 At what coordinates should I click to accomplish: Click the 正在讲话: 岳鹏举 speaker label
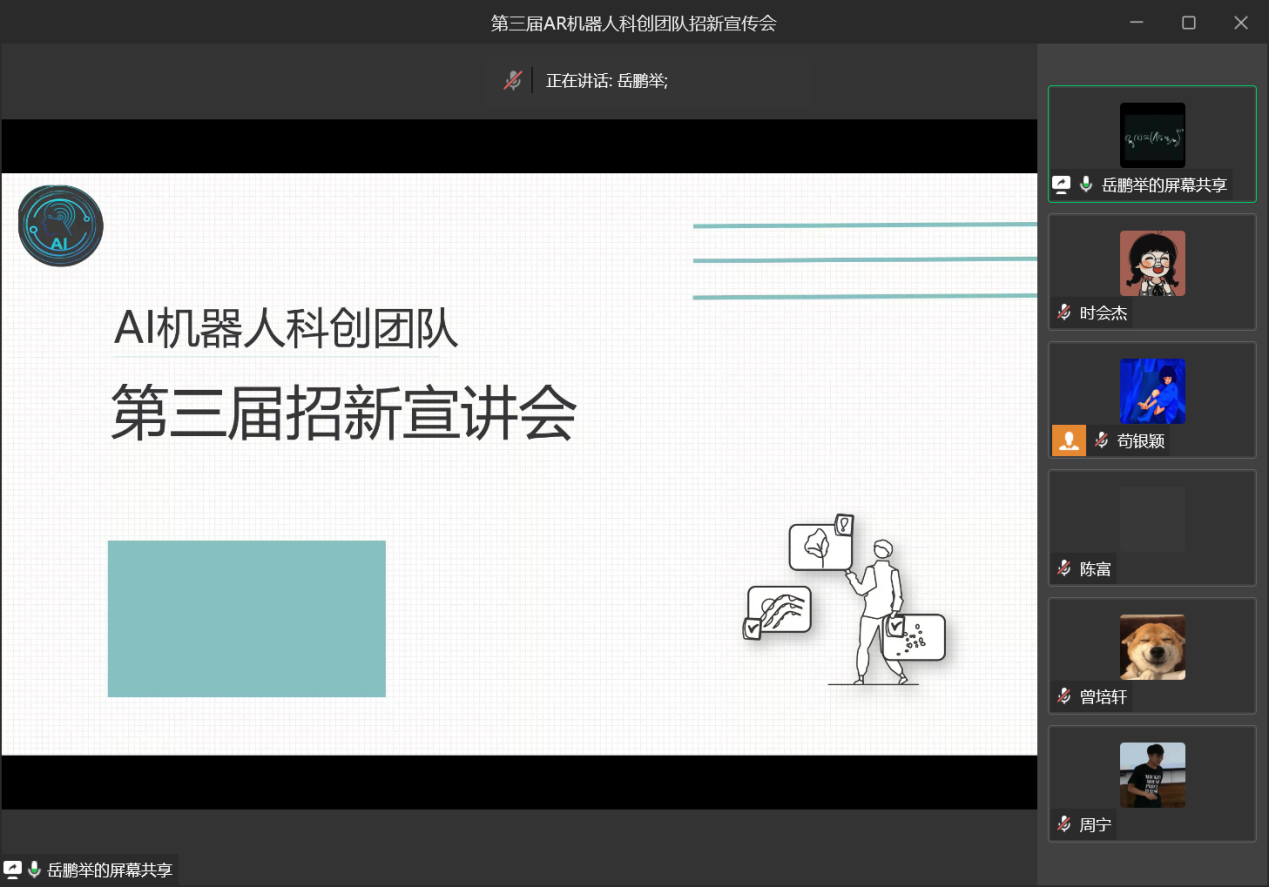tap(606, 81)
